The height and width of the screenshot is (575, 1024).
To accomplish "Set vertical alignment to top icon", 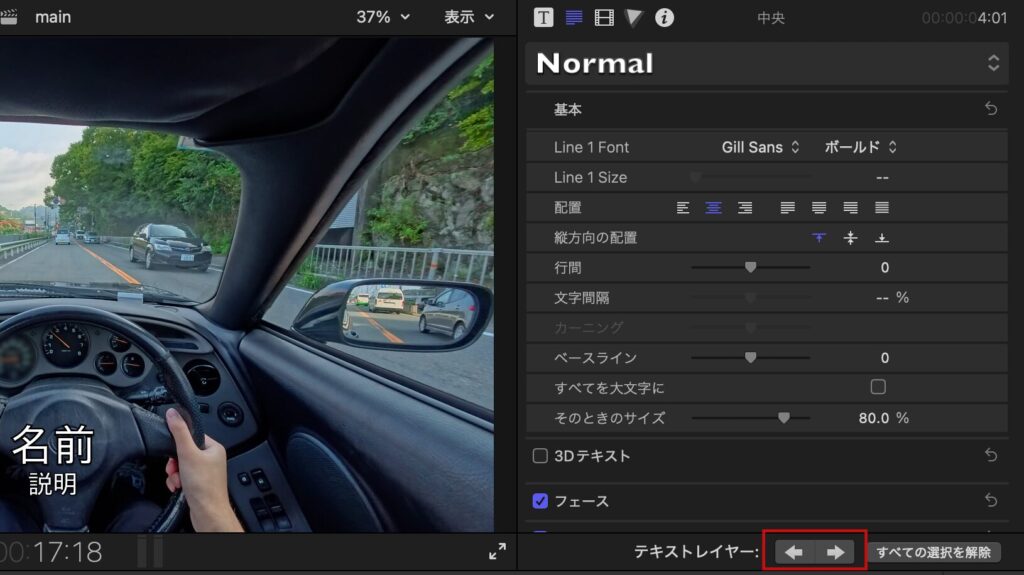I will pos(819,238).
